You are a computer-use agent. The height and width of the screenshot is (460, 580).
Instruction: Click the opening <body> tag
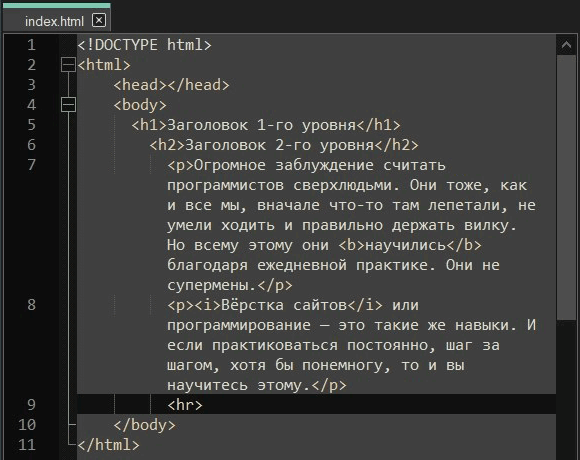(140, 105)
